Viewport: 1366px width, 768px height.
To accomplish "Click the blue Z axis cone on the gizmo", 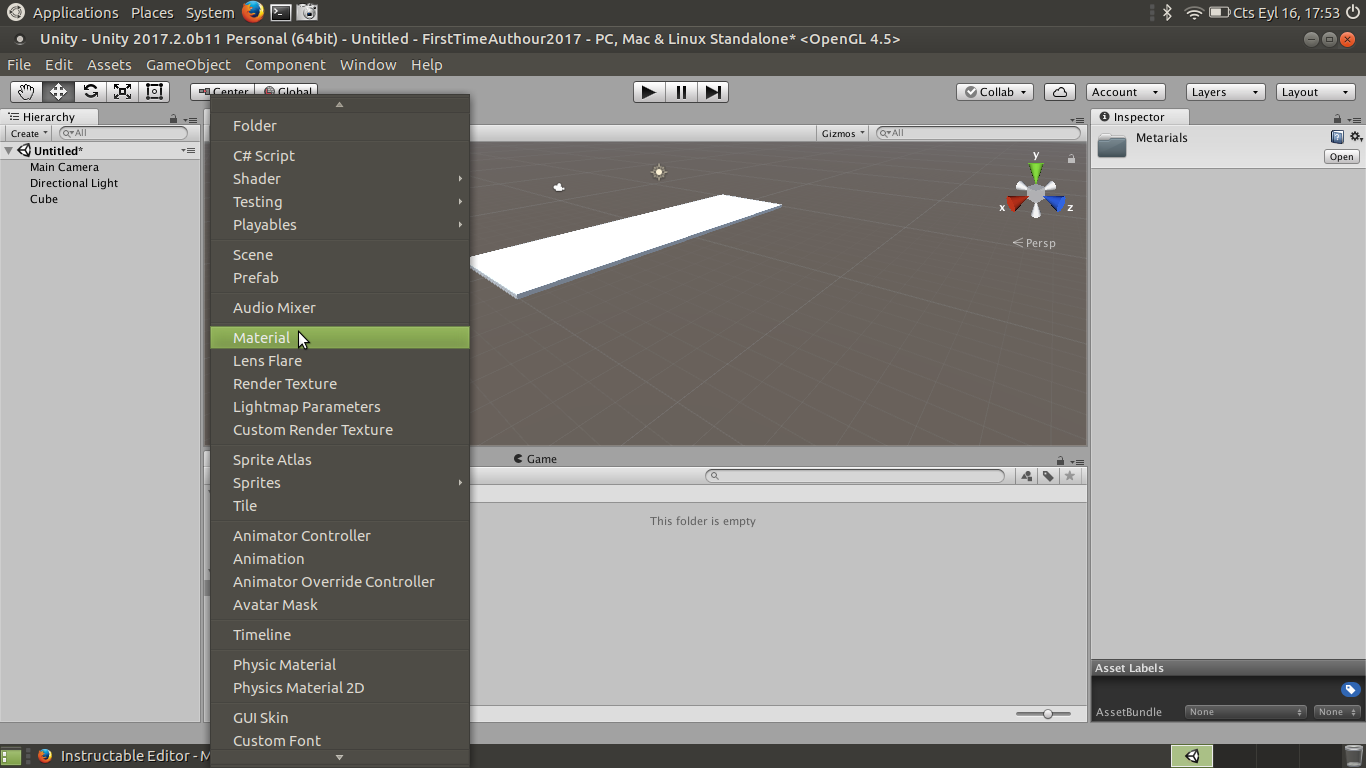I will 1056,204.
